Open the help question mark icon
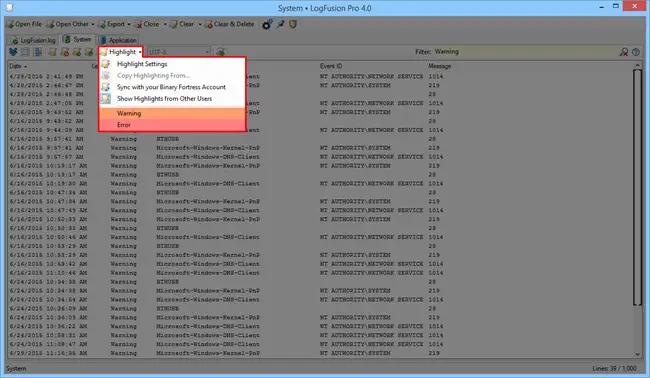 [636, 52]
